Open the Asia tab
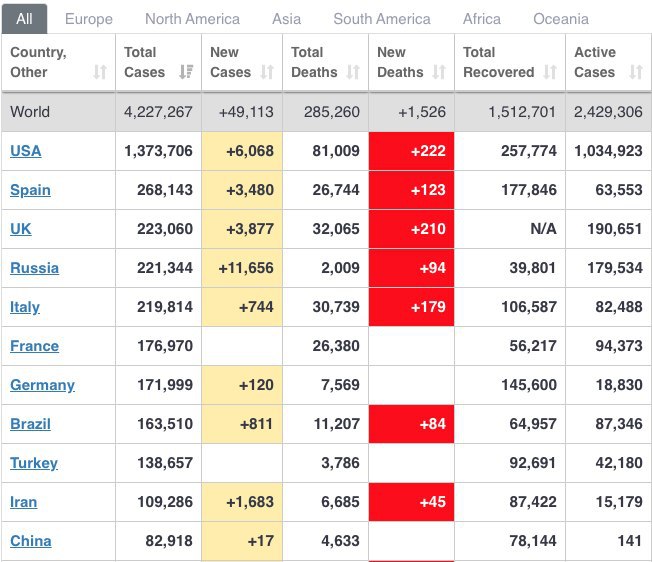This screenshot has width=652, height=562. pos(286,19)
